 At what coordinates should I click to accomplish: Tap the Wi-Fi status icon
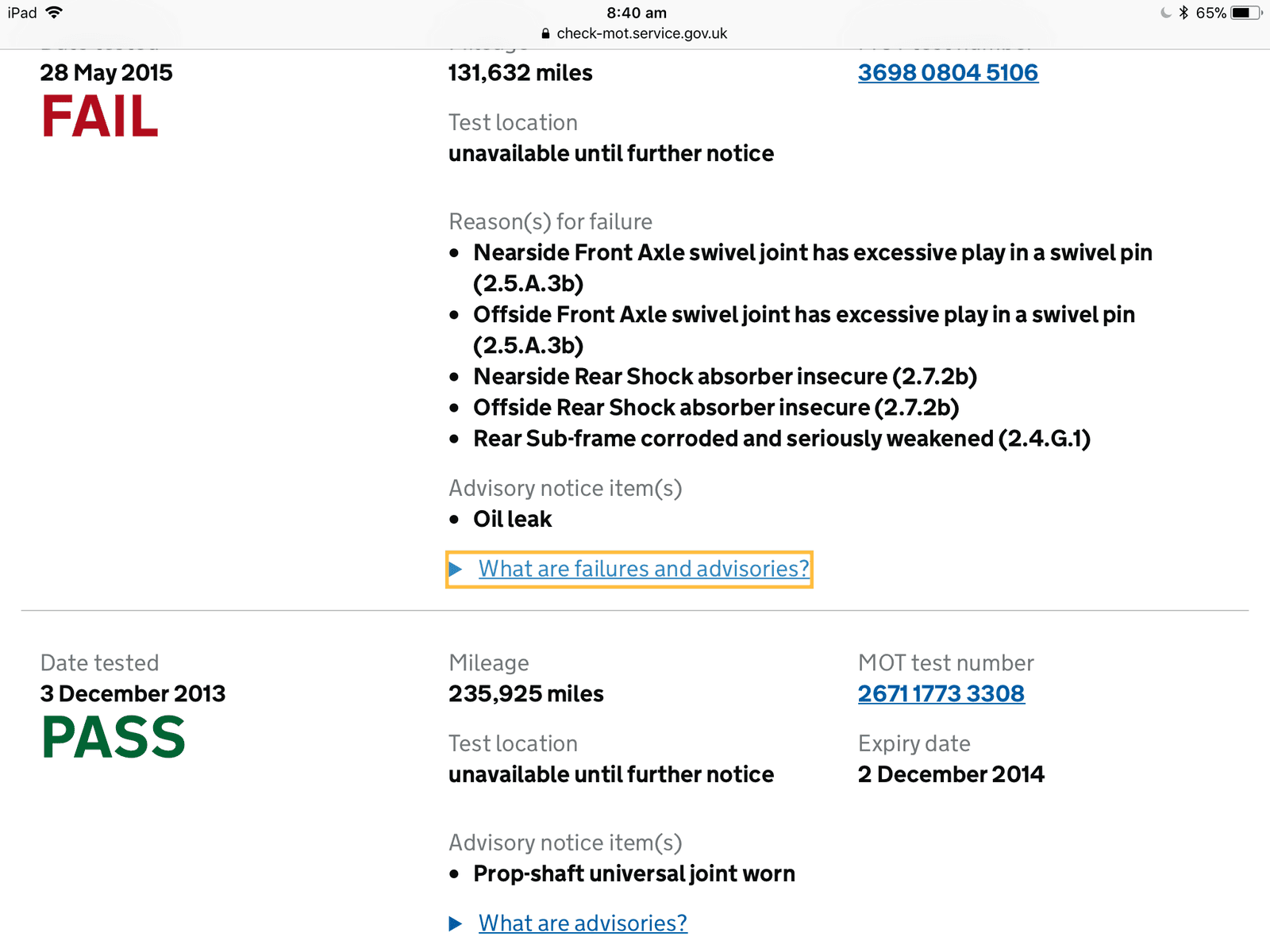54,13
